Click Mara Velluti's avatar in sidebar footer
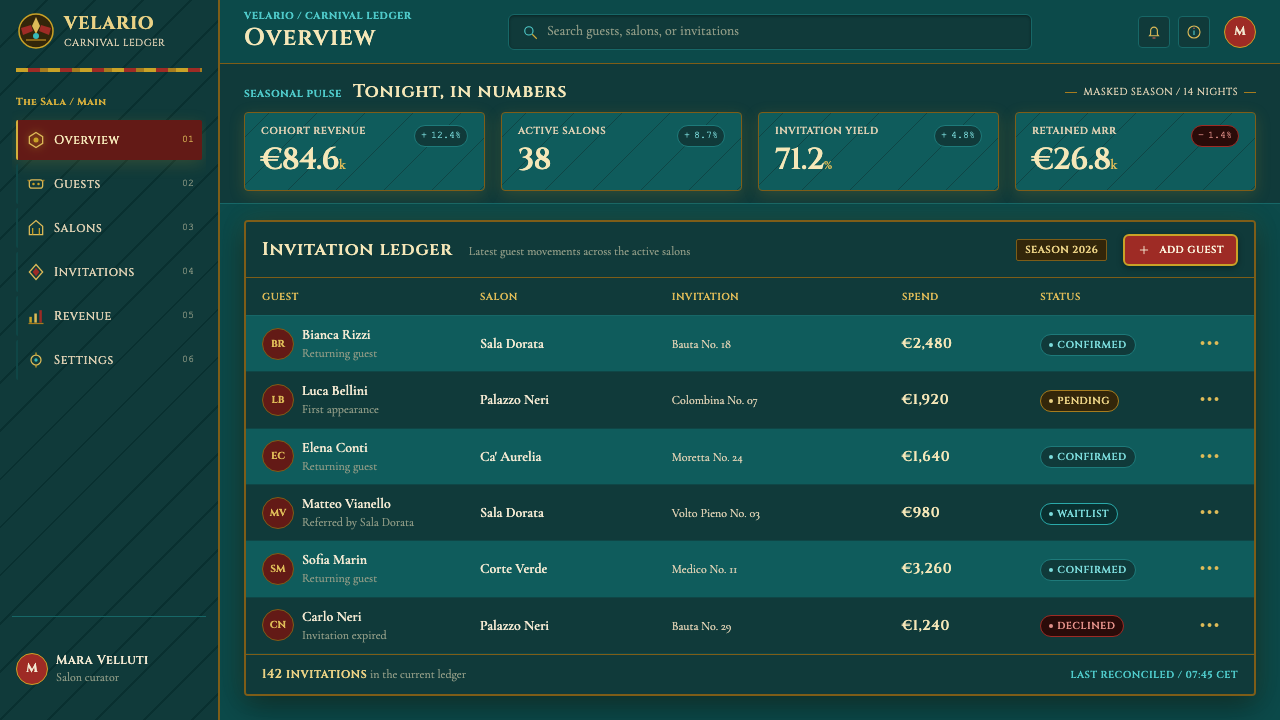Image resolution: width=1280 pixels, height=720 pixels. pos(32,668)
